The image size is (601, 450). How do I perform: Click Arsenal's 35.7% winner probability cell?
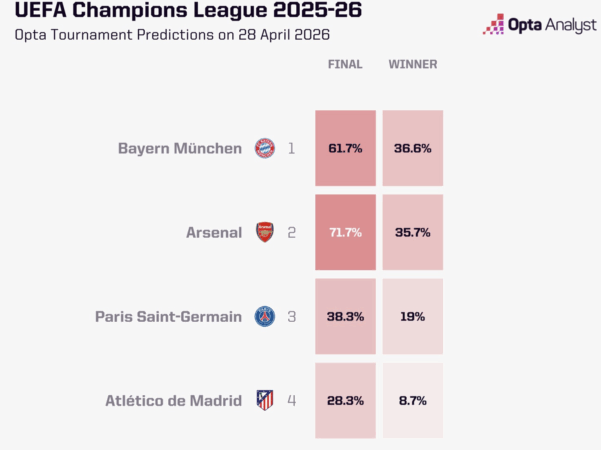tap(412, 232)
